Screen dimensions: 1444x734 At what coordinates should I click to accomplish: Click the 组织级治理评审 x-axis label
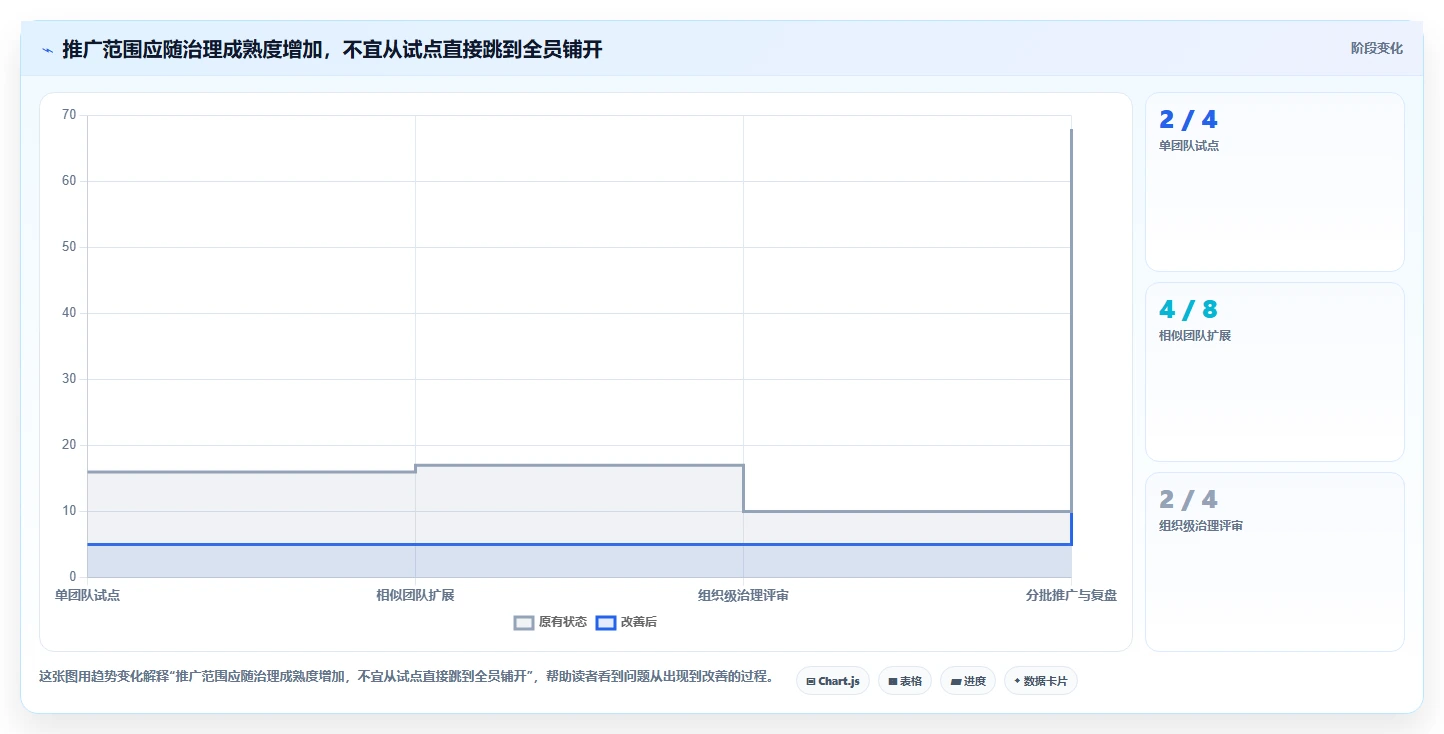pos(743,596)
